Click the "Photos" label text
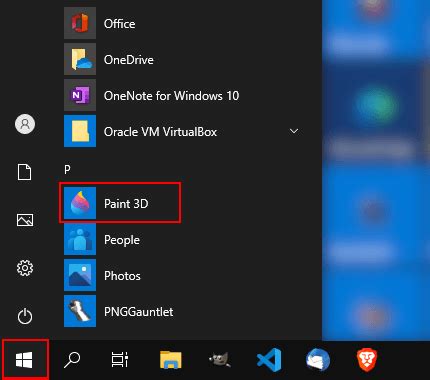 click(x=122, y=276)
